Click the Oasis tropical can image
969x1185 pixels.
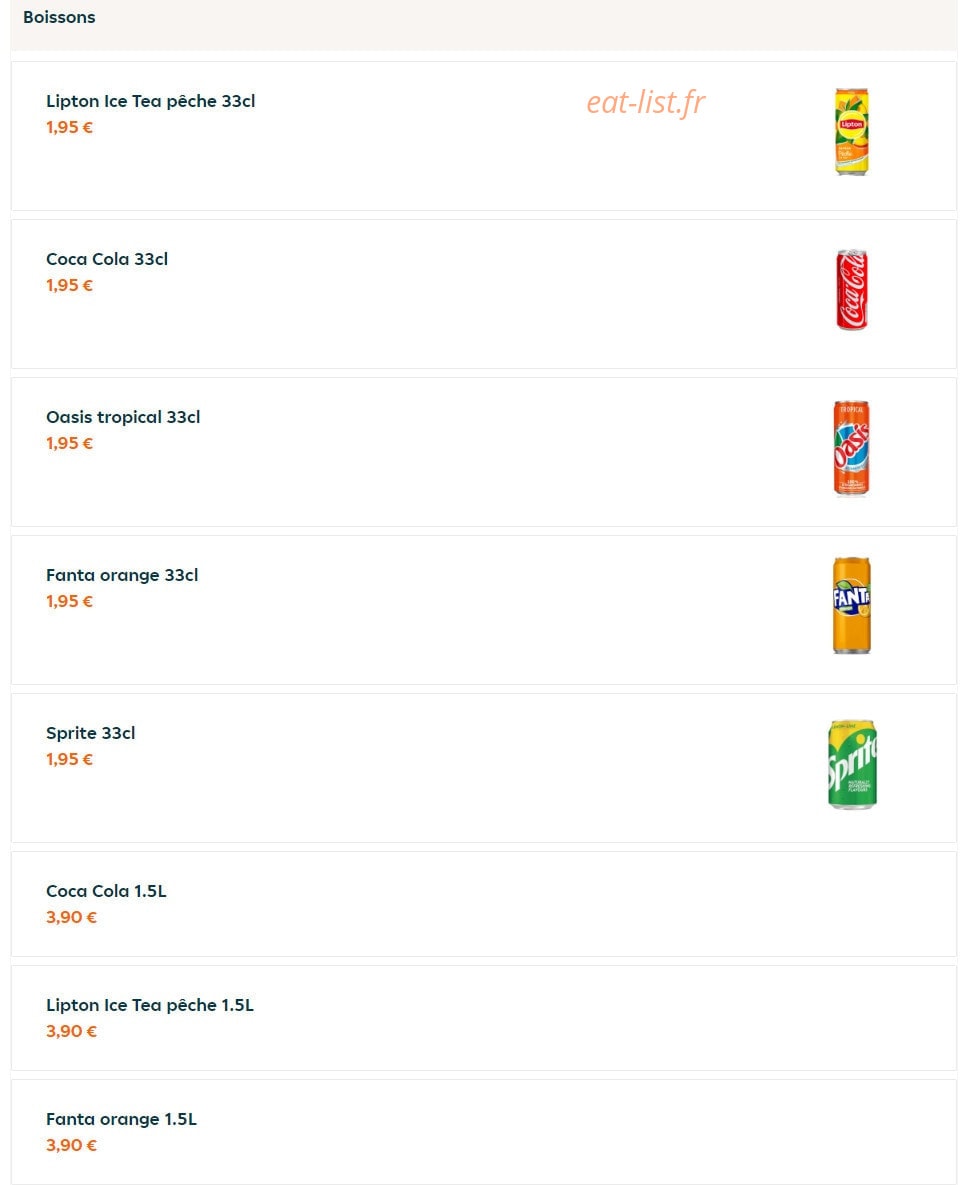[x=851, y=447]
